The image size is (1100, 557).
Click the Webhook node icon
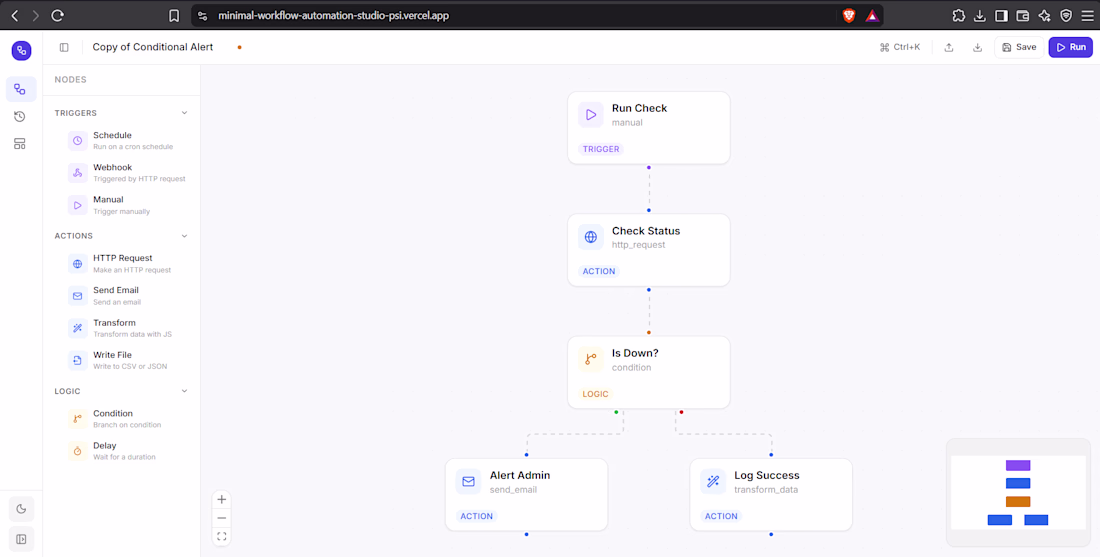click(x=78, y=173)
